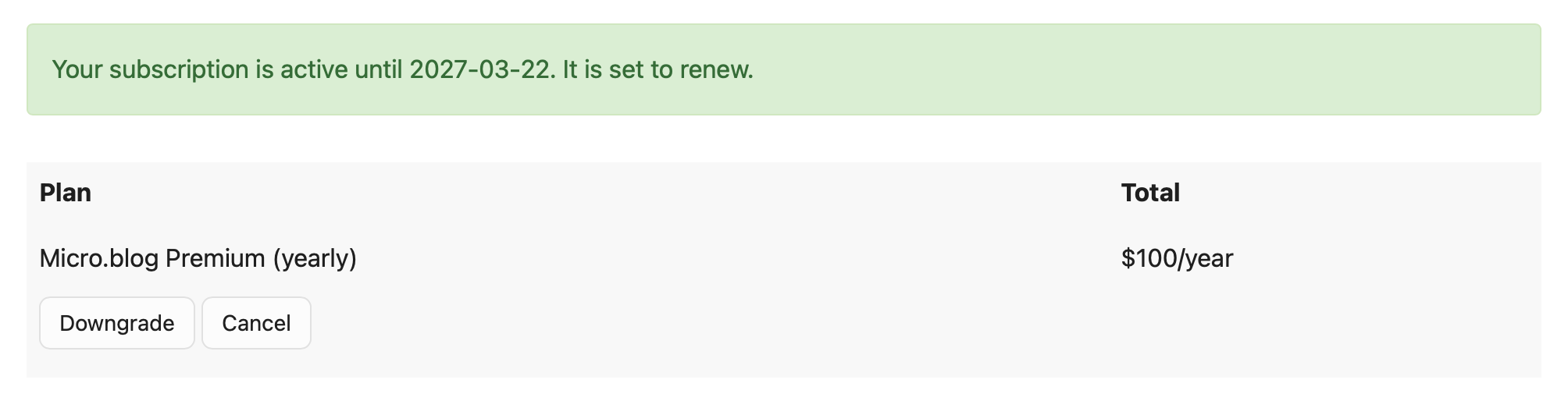Click "Micro.blog" in the plan name
1568x401 pixels.
coord(99,258)
